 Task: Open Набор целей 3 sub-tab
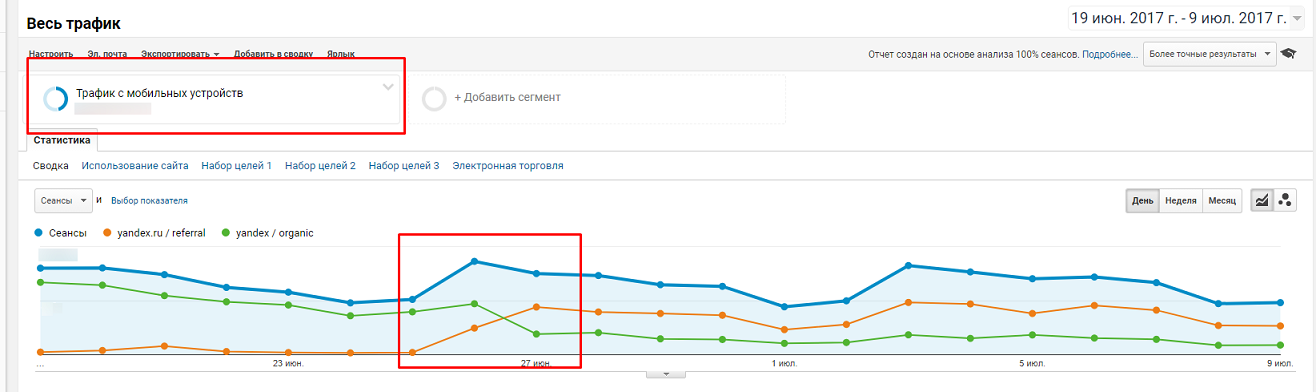pos(404,166)
